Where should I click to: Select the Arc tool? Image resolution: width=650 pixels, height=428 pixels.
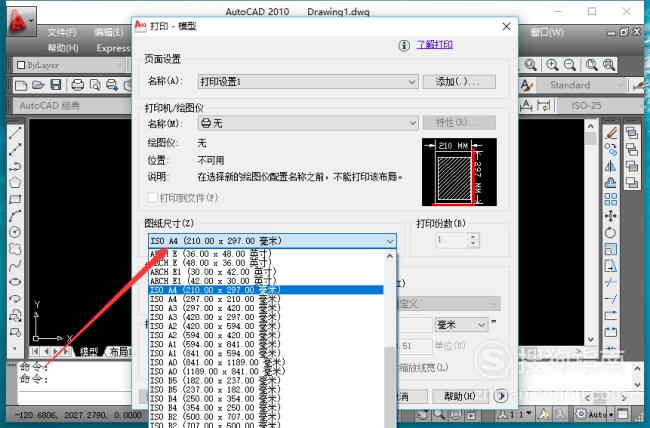15,216
